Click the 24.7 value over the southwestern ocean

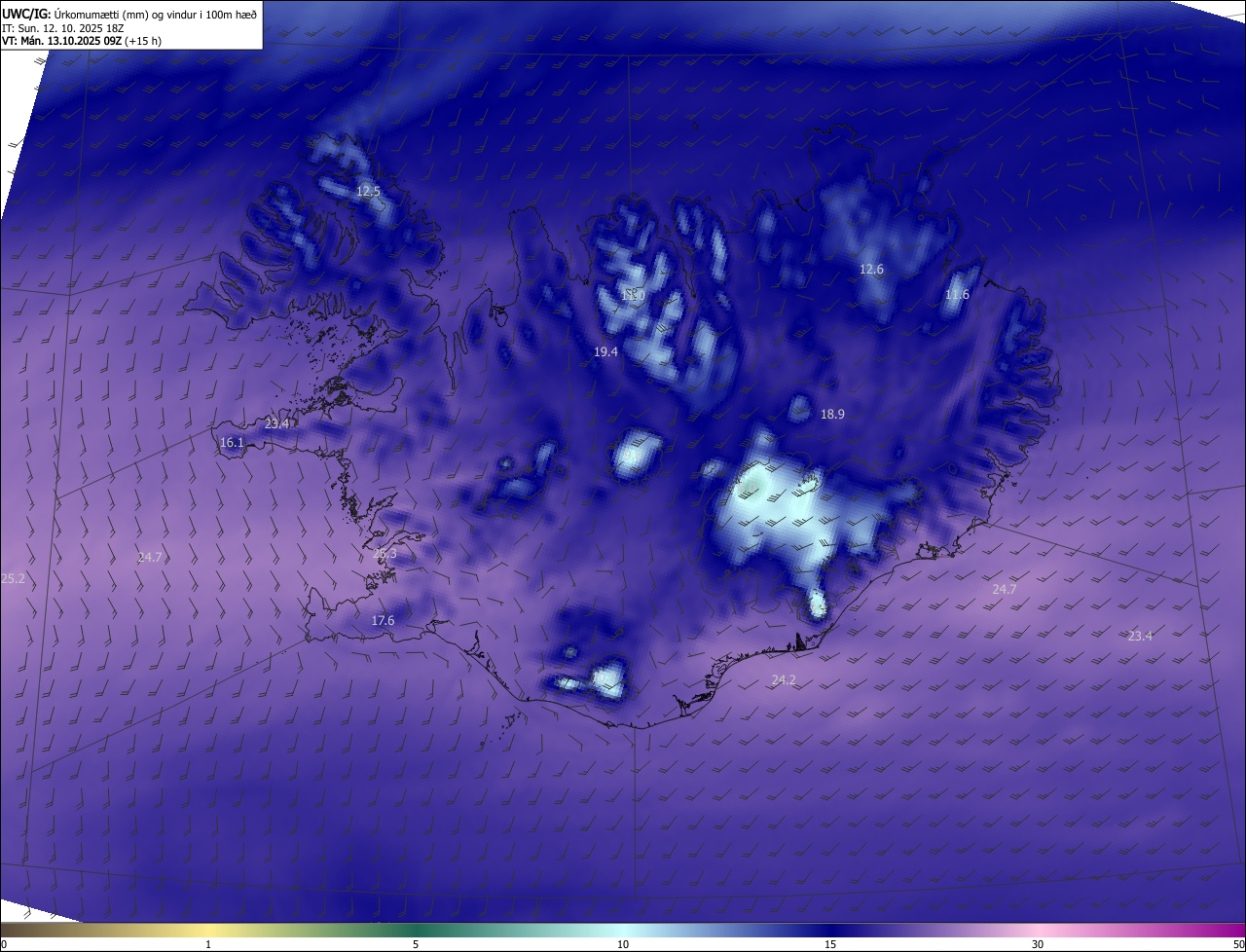[150, 558]
